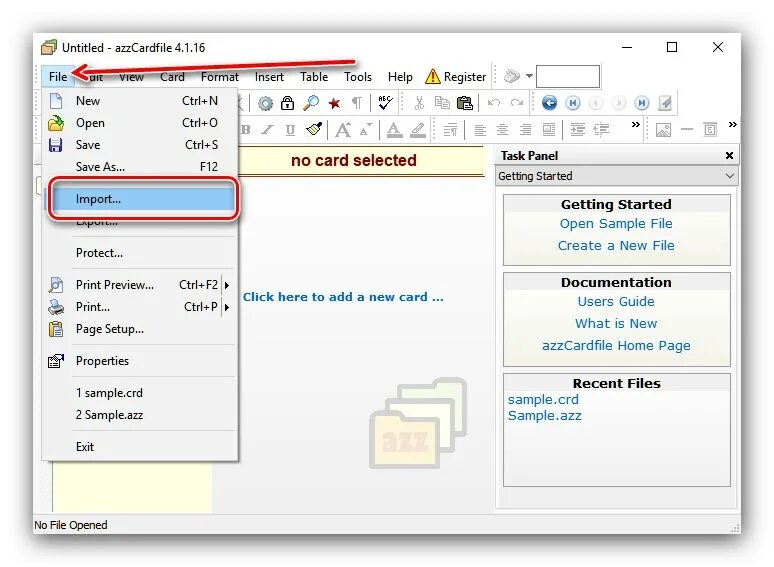Click the magnifying glass find icon
The height and width of the screenshot is (567, 774).
pos(310,103)
